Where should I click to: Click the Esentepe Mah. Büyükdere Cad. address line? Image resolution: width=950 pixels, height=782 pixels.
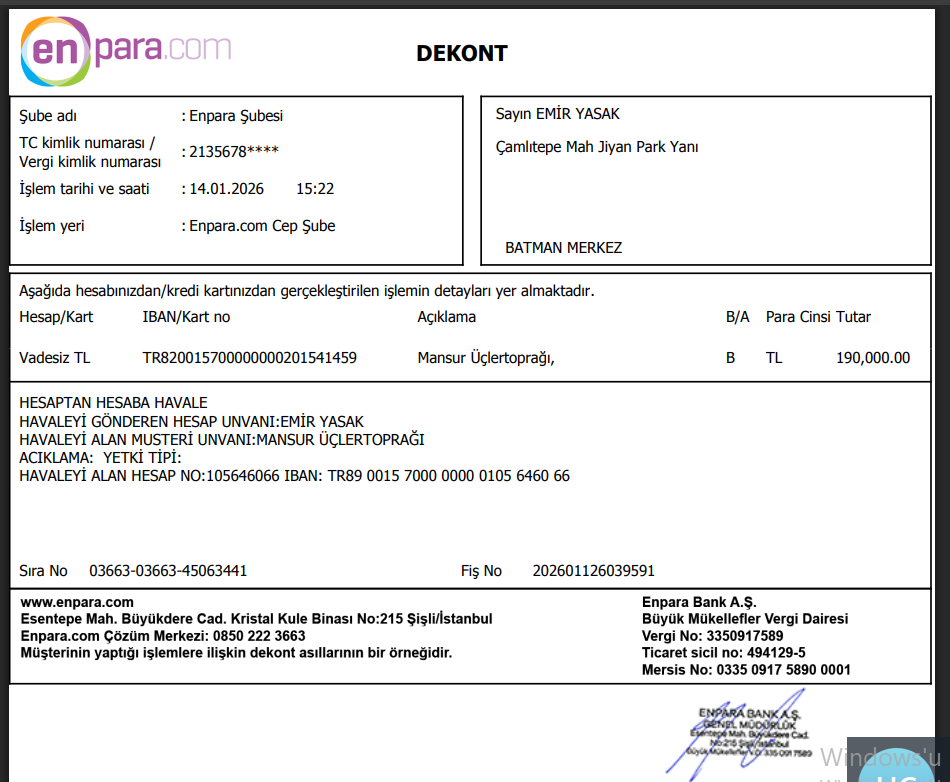tap(256, 619)
